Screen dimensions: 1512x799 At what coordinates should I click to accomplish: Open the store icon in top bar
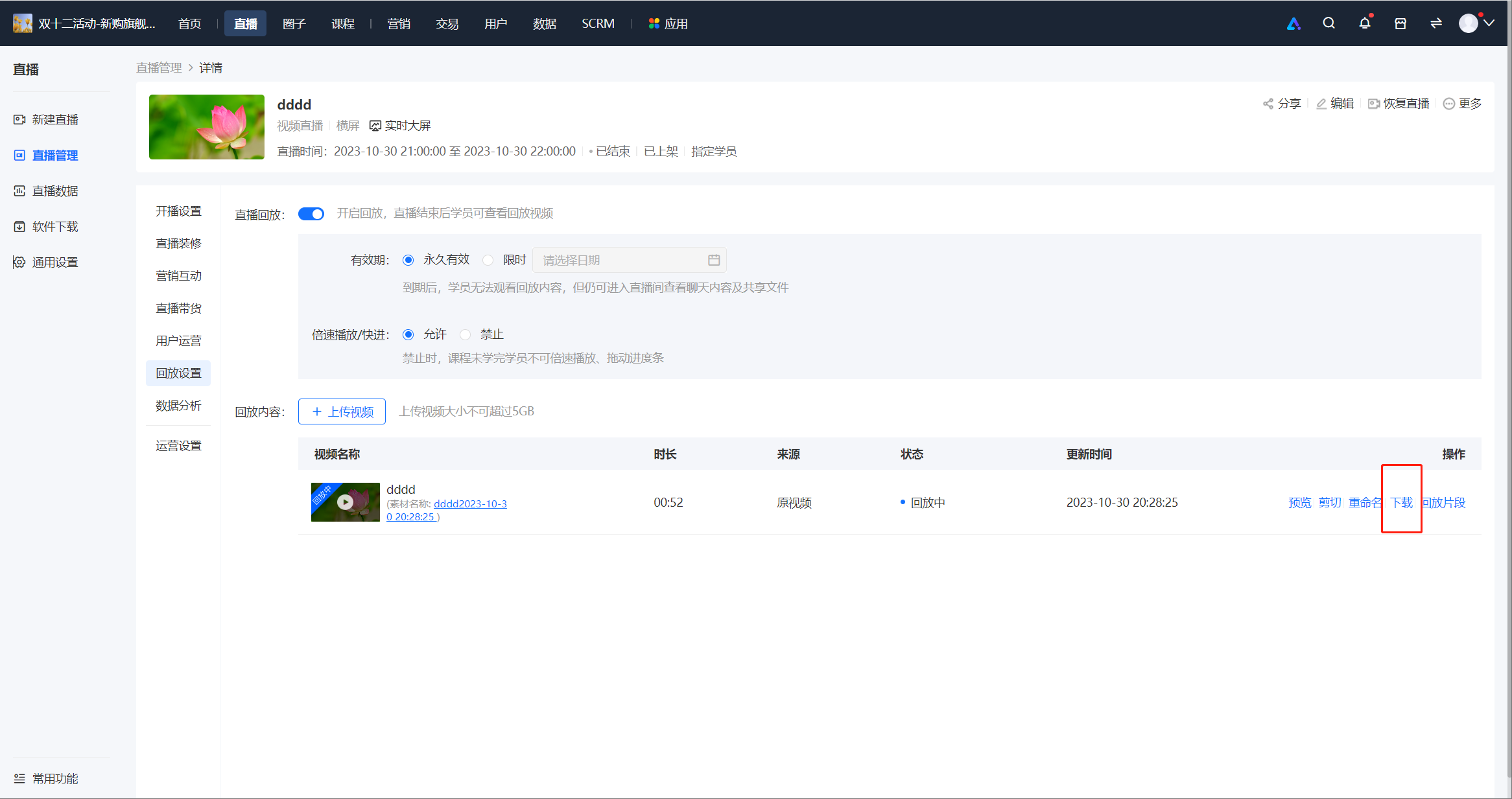[1400, 23]
